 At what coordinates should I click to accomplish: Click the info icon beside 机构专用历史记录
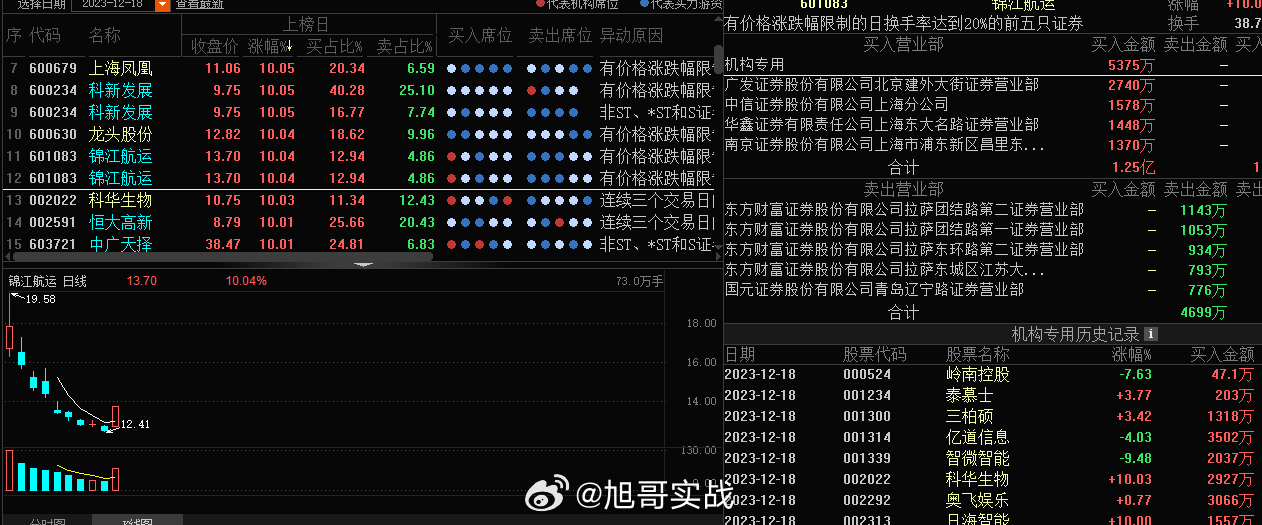point(1150,334)
